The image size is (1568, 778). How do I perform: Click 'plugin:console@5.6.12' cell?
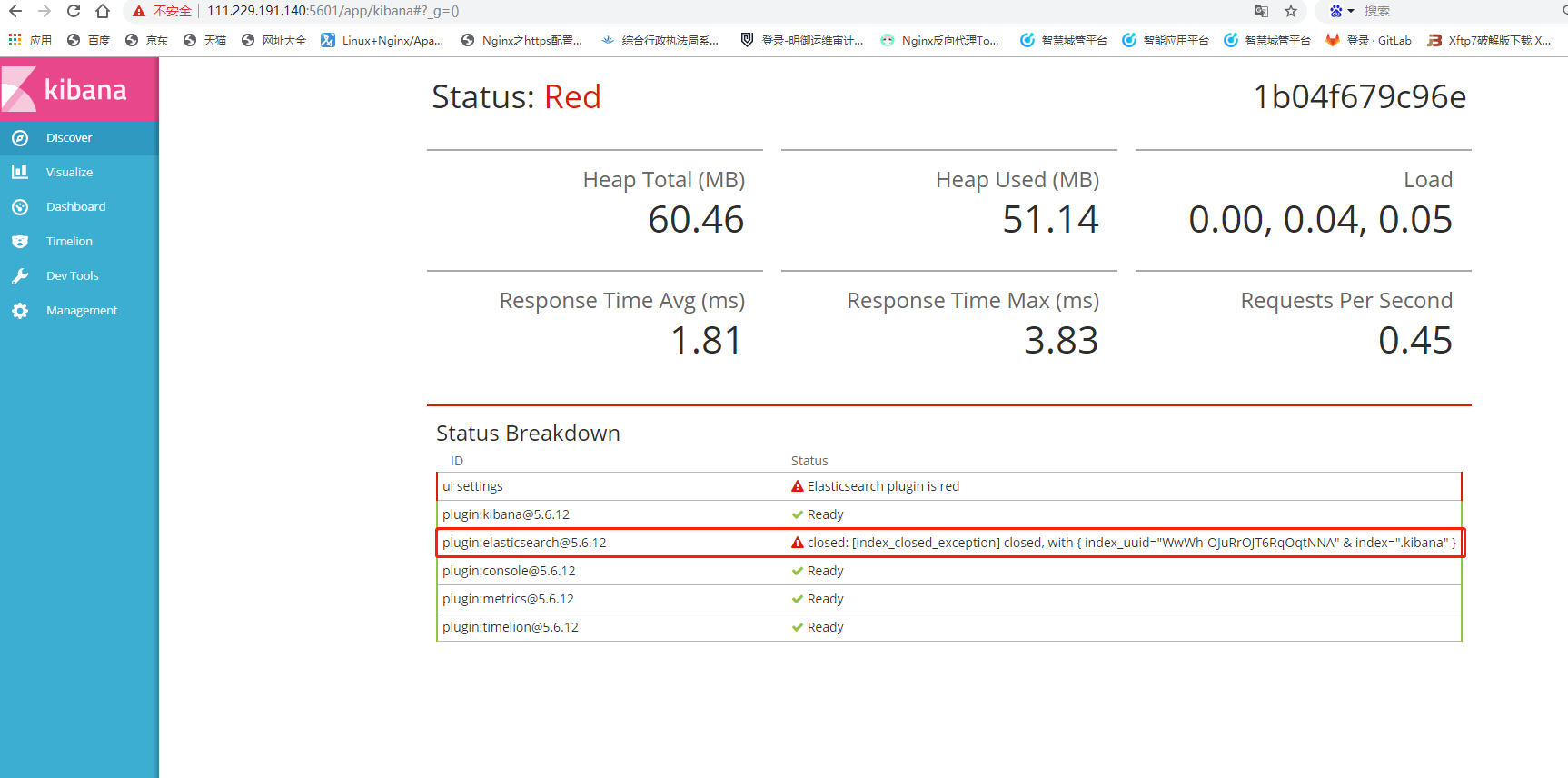(509, 571)
